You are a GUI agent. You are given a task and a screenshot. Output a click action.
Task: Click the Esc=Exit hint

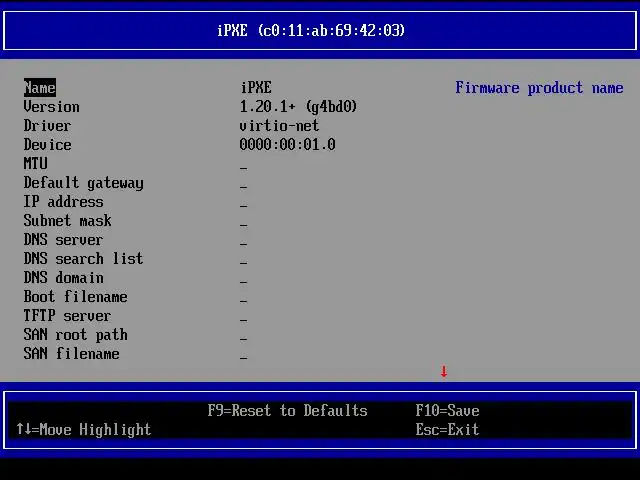click(447, 429)
